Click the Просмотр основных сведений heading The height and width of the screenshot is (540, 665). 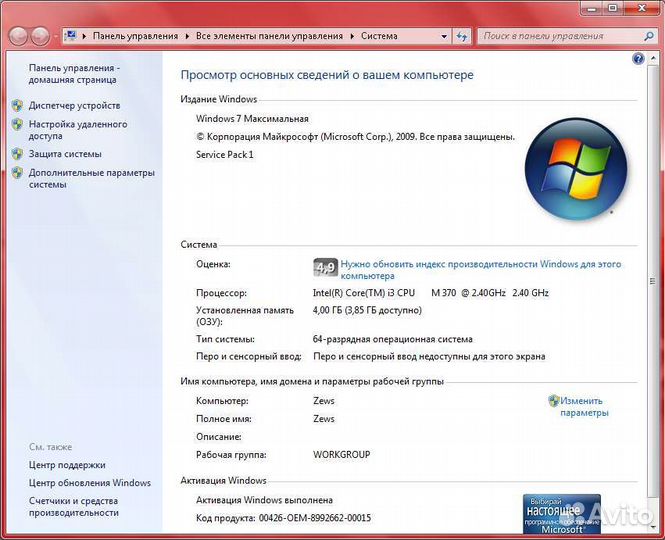[x=327, y=75]
